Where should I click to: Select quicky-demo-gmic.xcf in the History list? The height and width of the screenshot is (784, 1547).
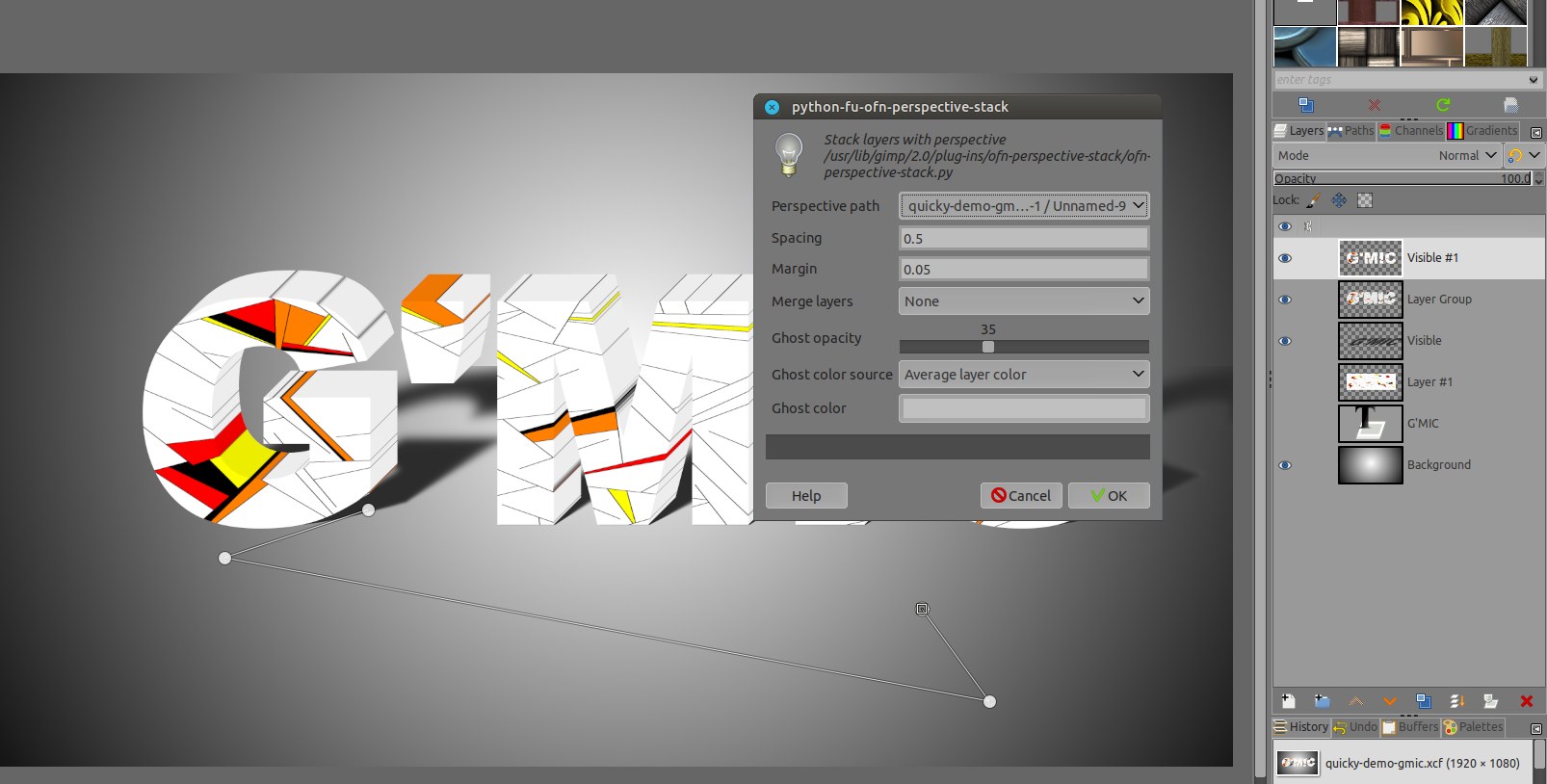[1403, 763]
